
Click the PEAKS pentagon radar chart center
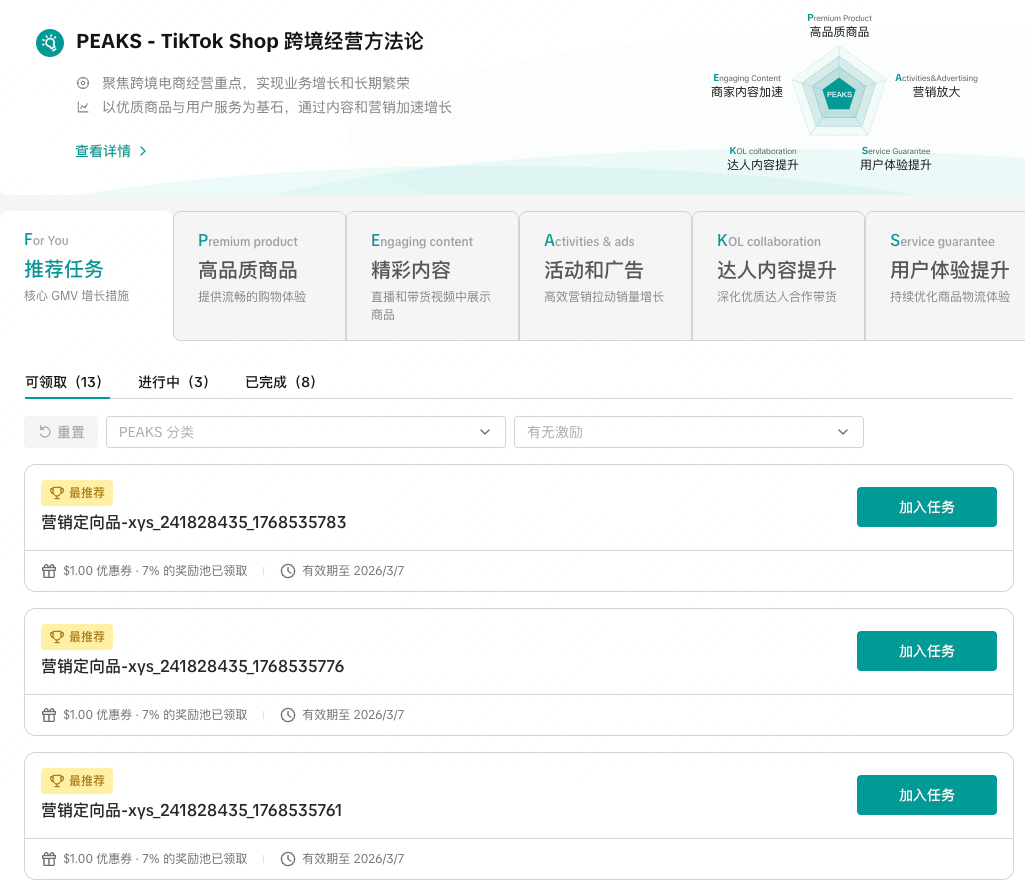(839, 94)
